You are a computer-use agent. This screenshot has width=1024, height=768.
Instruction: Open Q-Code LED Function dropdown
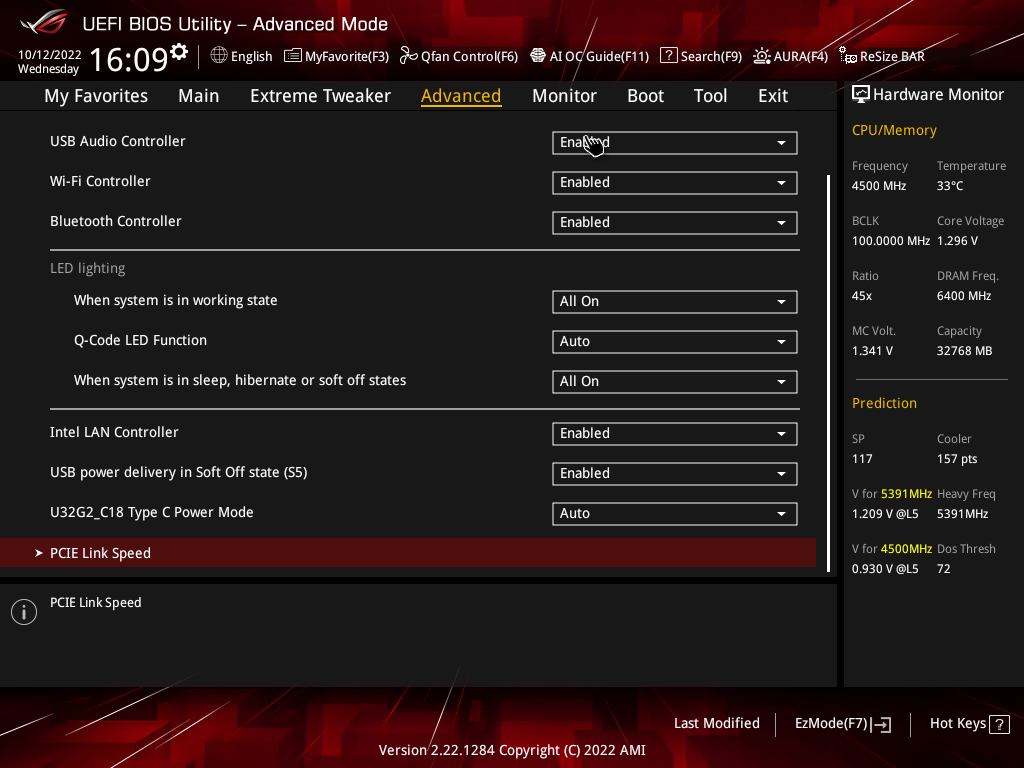click(675, 342)
